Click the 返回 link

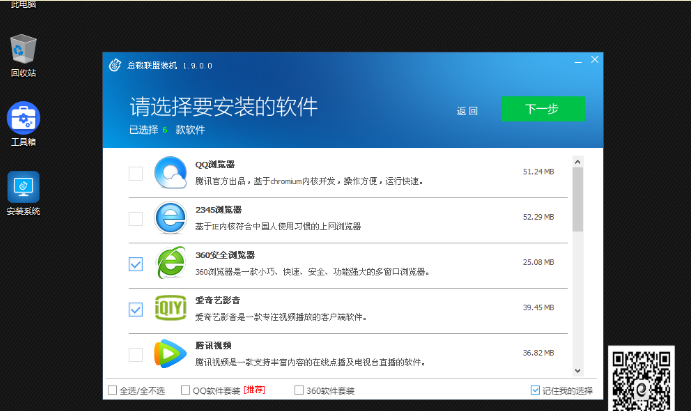467,111
